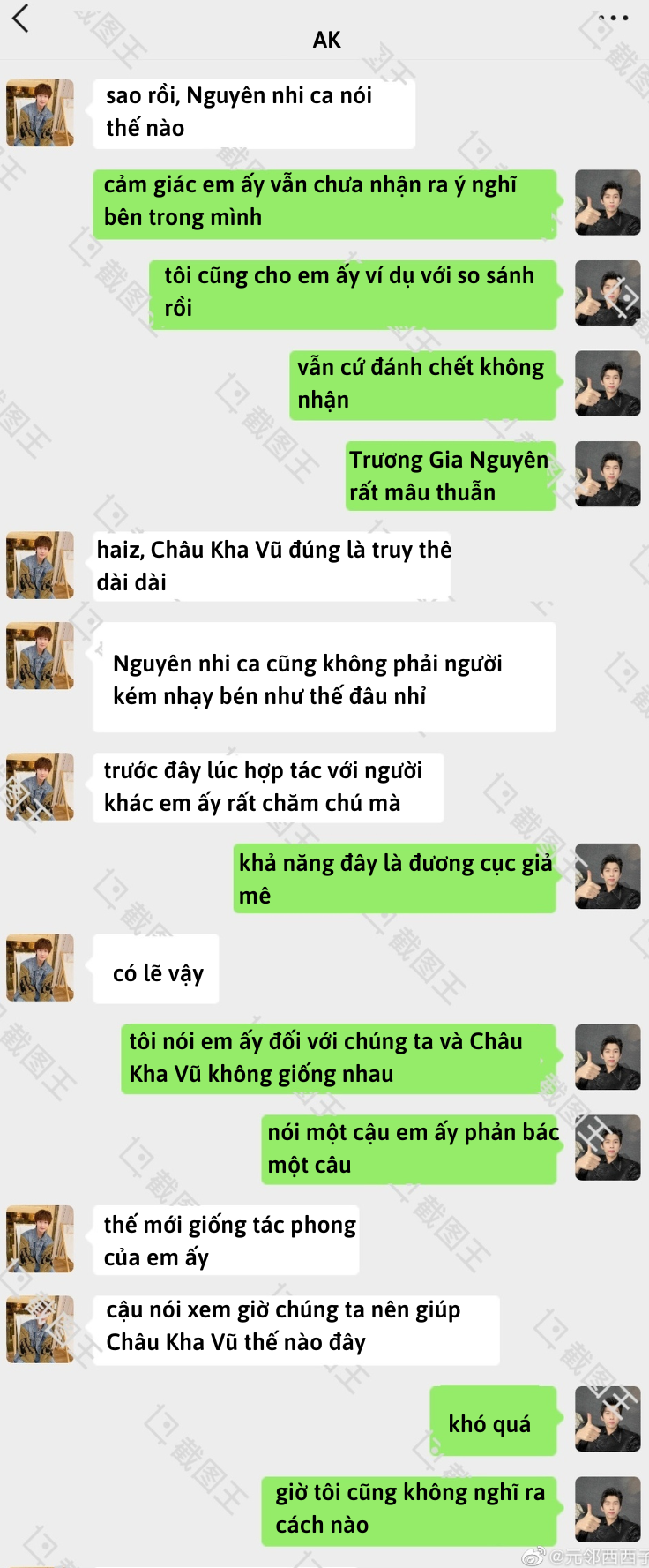Viewport: 649px width, 1568px height.
Task: Select the 'trước đây lúc hợp tác' message bubble
Action: (268, 787)
